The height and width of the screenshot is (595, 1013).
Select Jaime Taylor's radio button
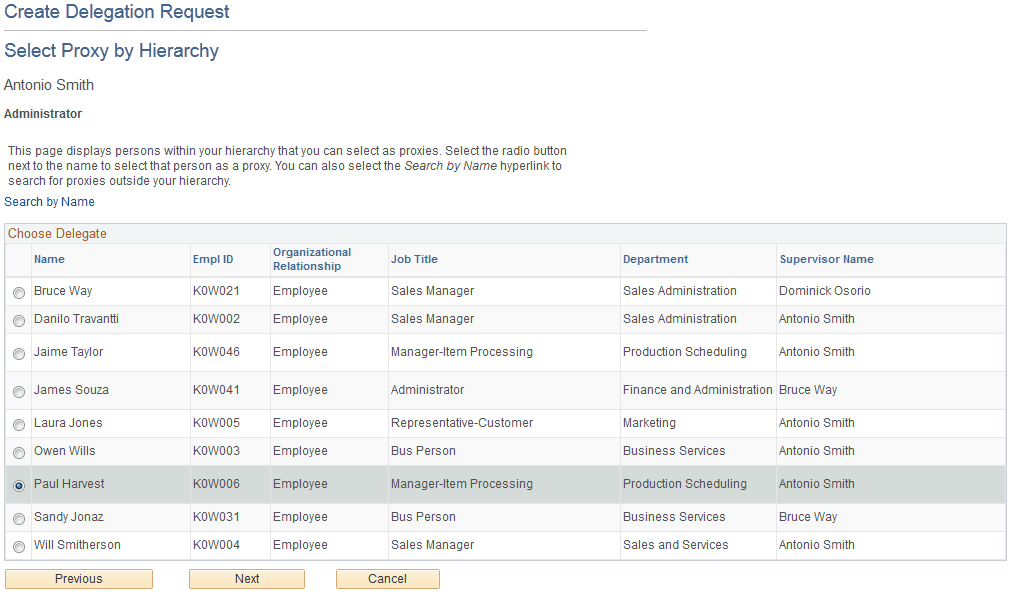[x=18, y=352]
